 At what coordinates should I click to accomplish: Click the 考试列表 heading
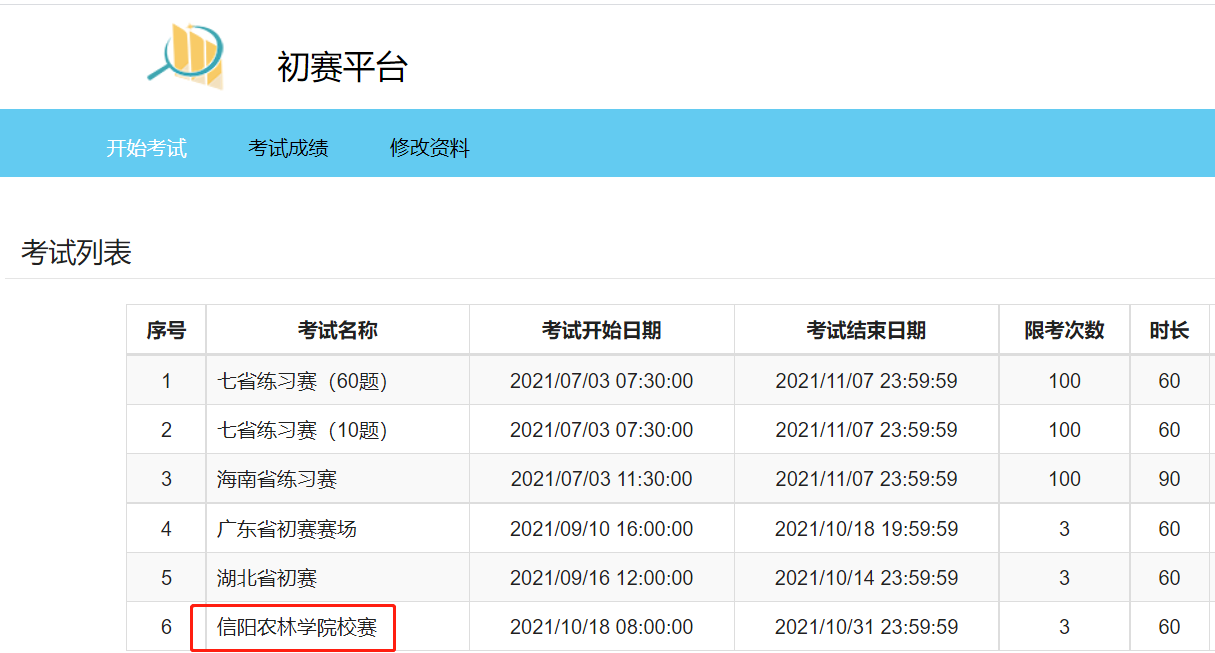(76, 253)
